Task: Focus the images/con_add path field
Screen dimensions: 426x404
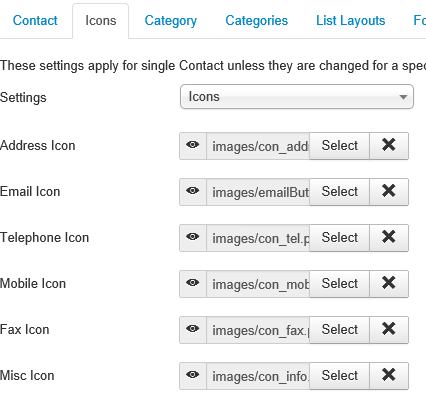Action: (x=258, y=146)
